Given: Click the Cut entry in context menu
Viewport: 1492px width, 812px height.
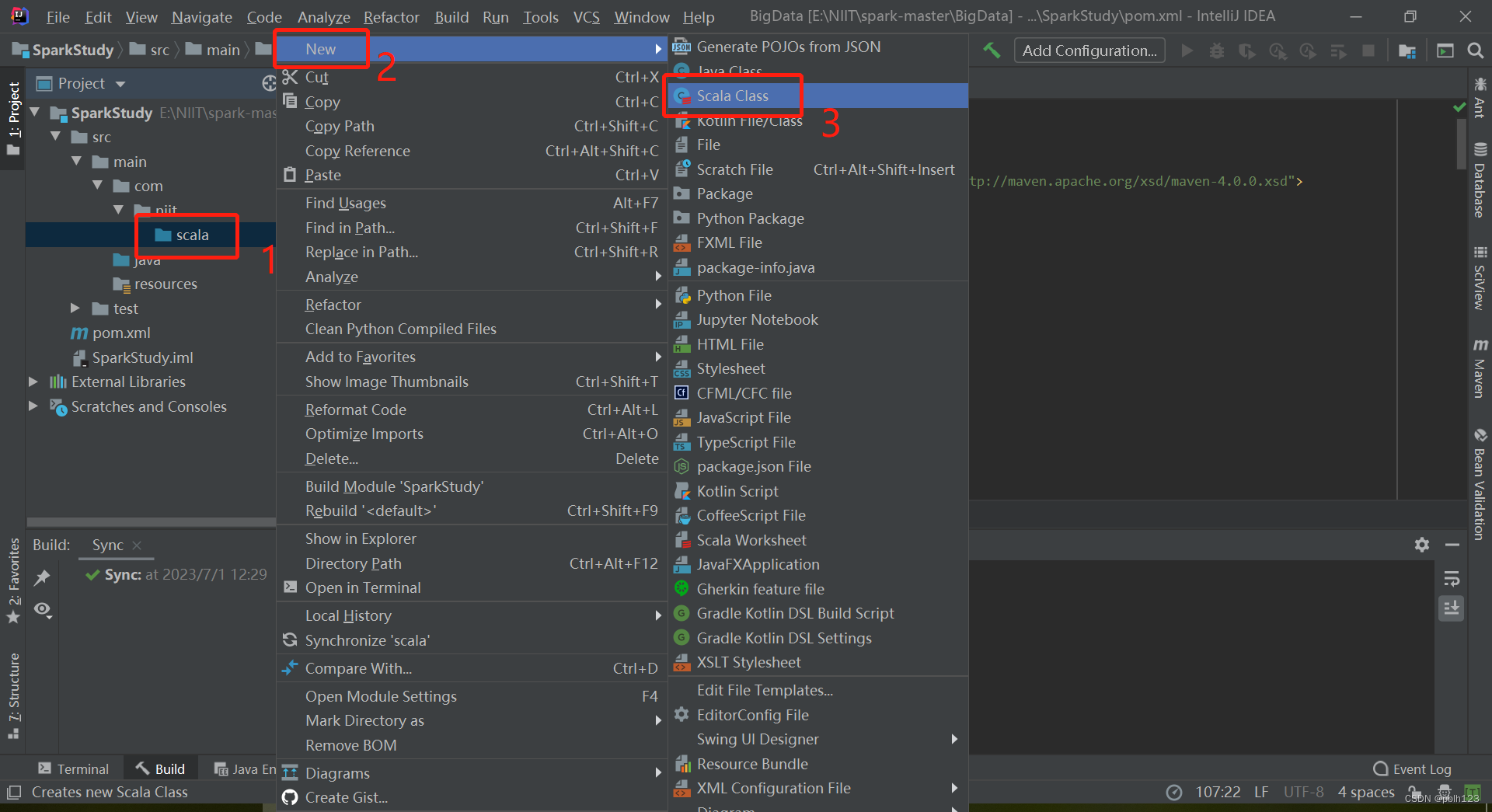Looking at the screenshot, I should point(472,77).
